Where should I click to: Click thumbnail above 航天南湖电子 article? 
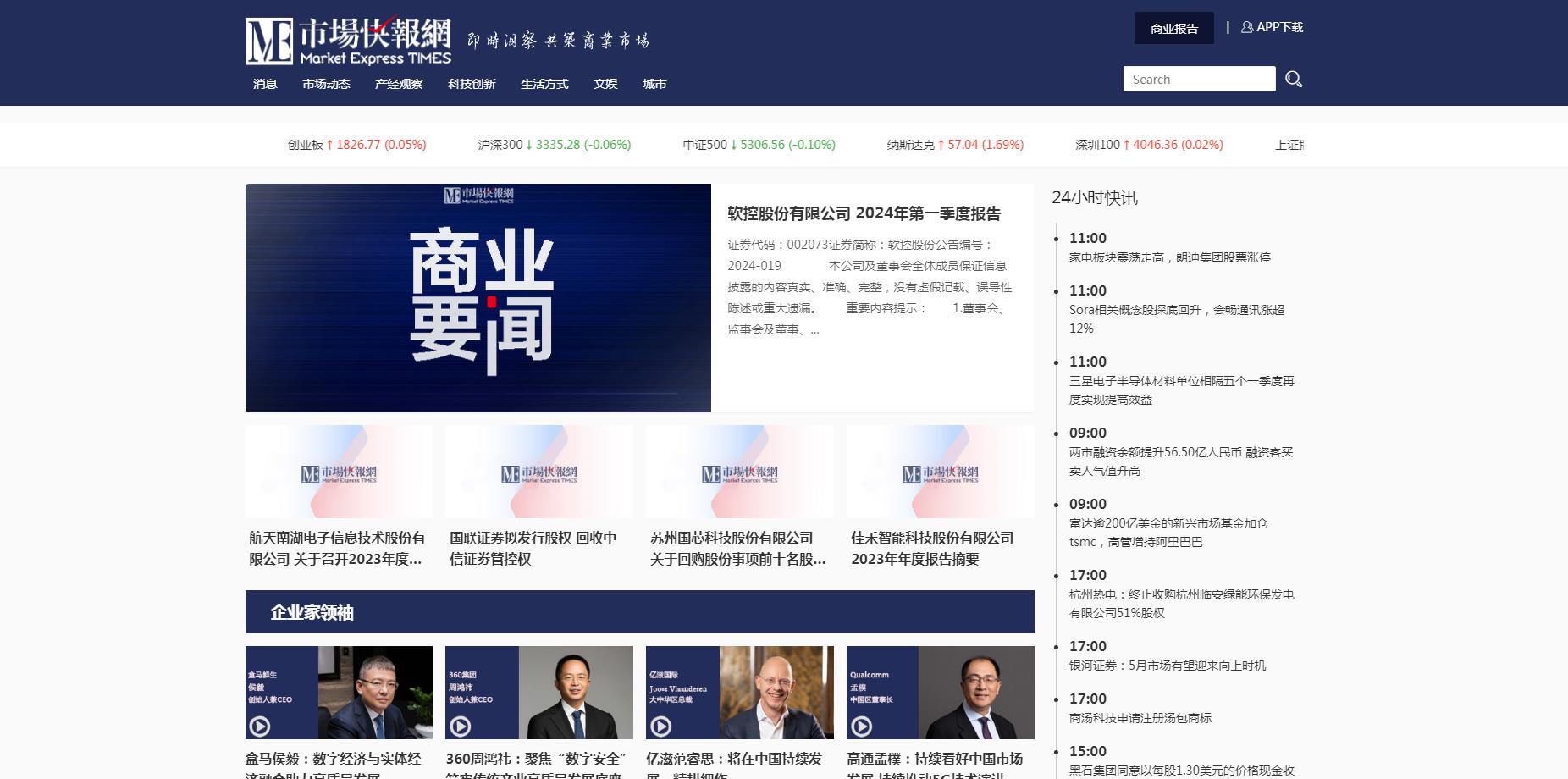(339, 472)
